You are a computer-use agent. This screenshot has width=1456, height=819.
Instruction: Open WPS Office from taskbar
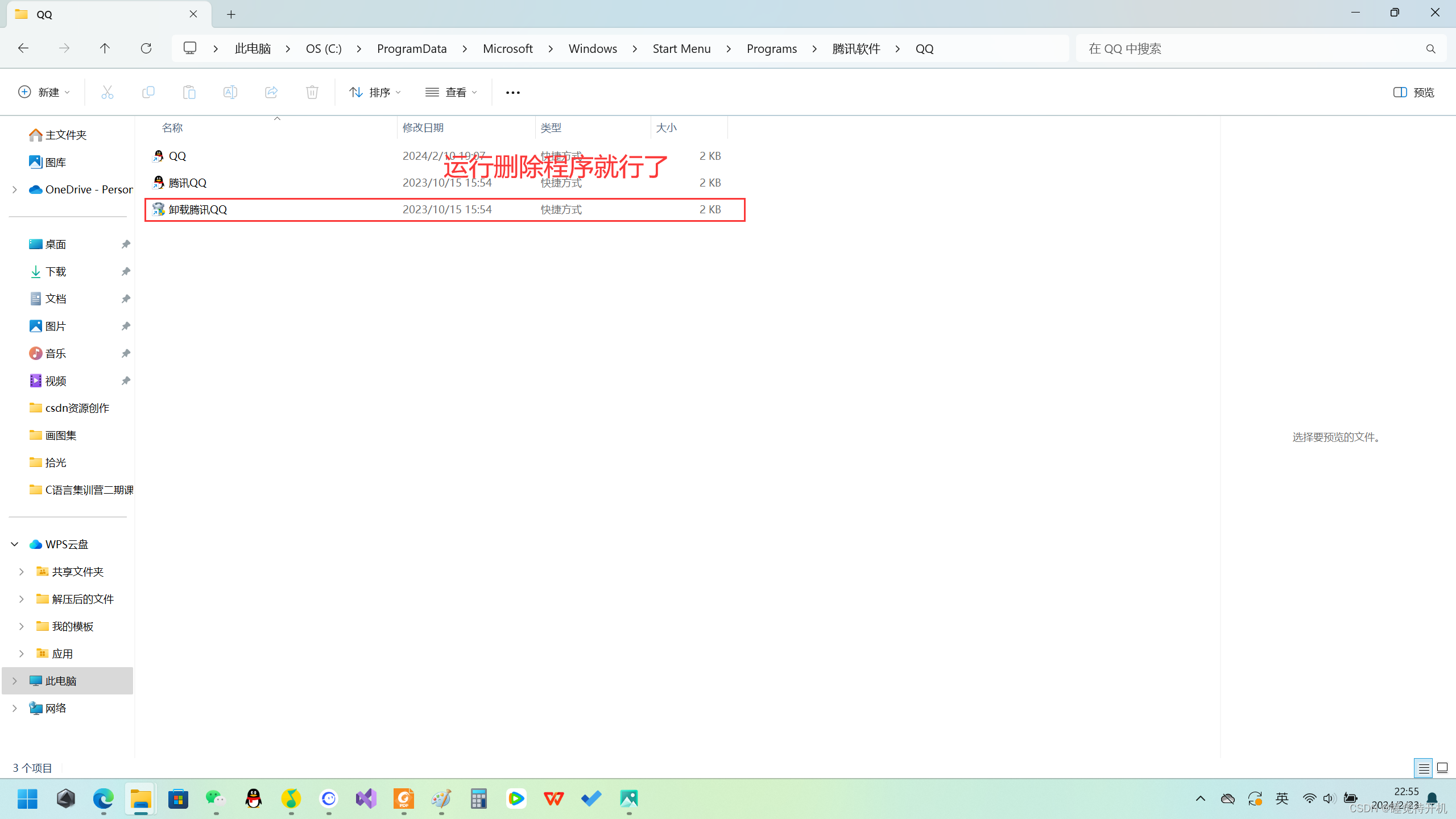coord(554,799)
